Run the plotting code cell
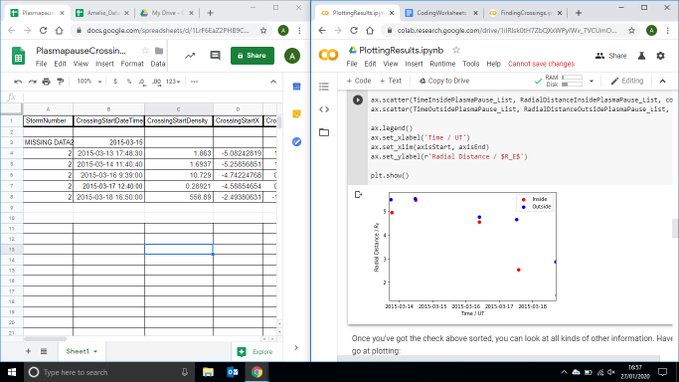Image resolution: width=679 pixels, height=382 pixels. coord(358,100)
